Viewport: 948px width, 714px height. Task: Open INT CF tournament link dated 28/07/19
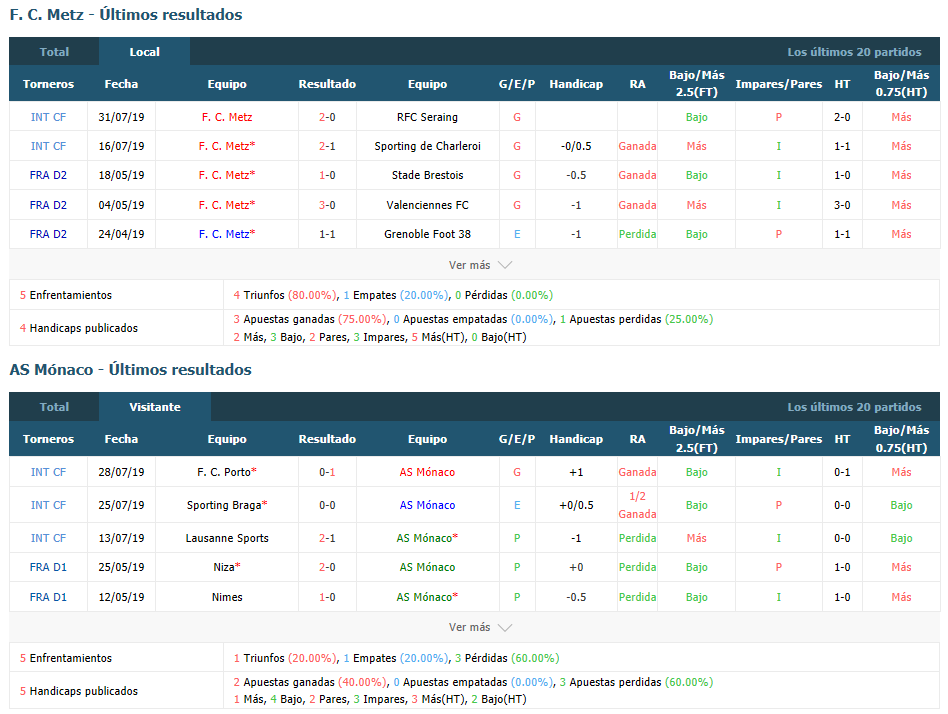[x=48, y=472]
